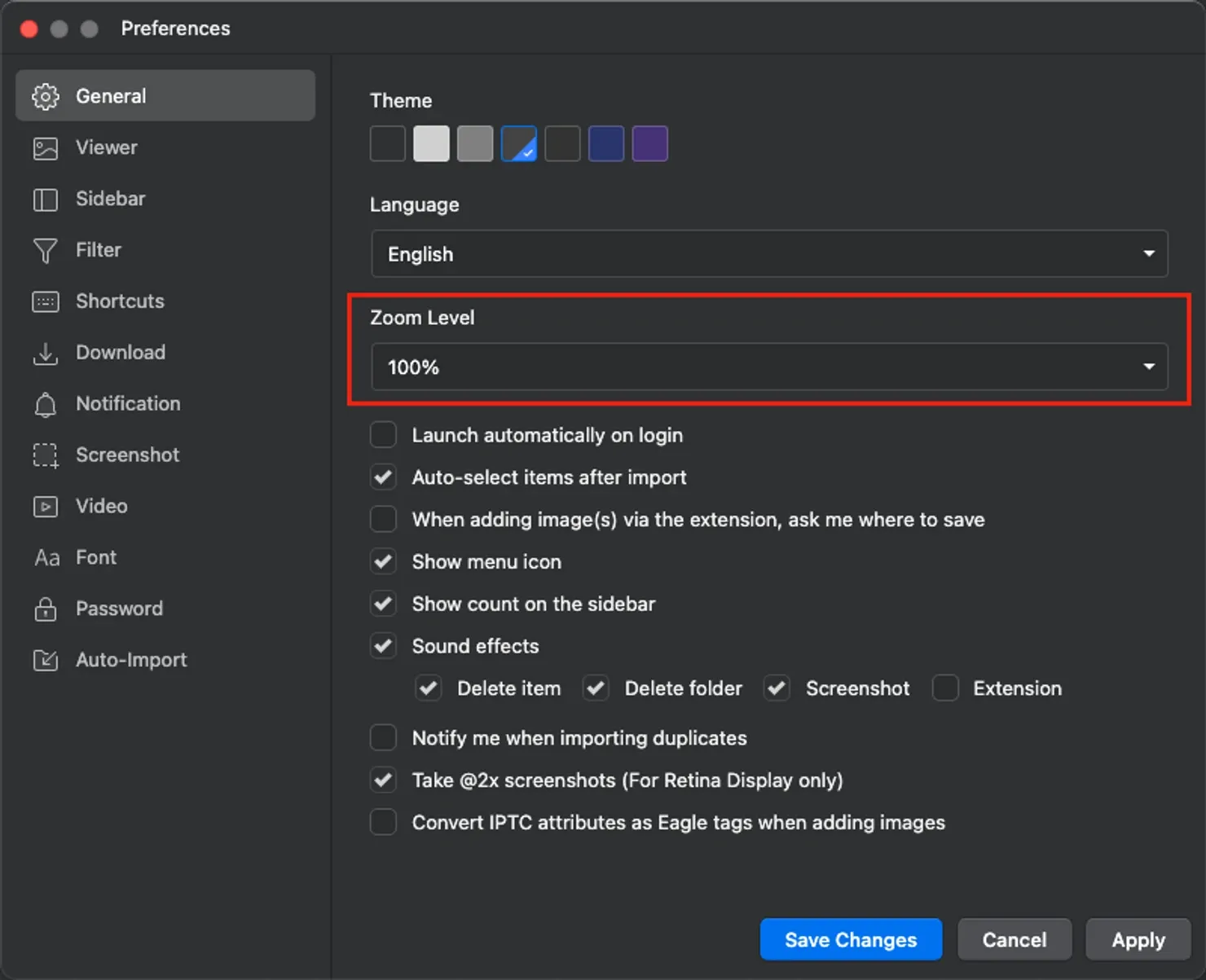
Task: Open the General preferences tab
Action: 165,95
